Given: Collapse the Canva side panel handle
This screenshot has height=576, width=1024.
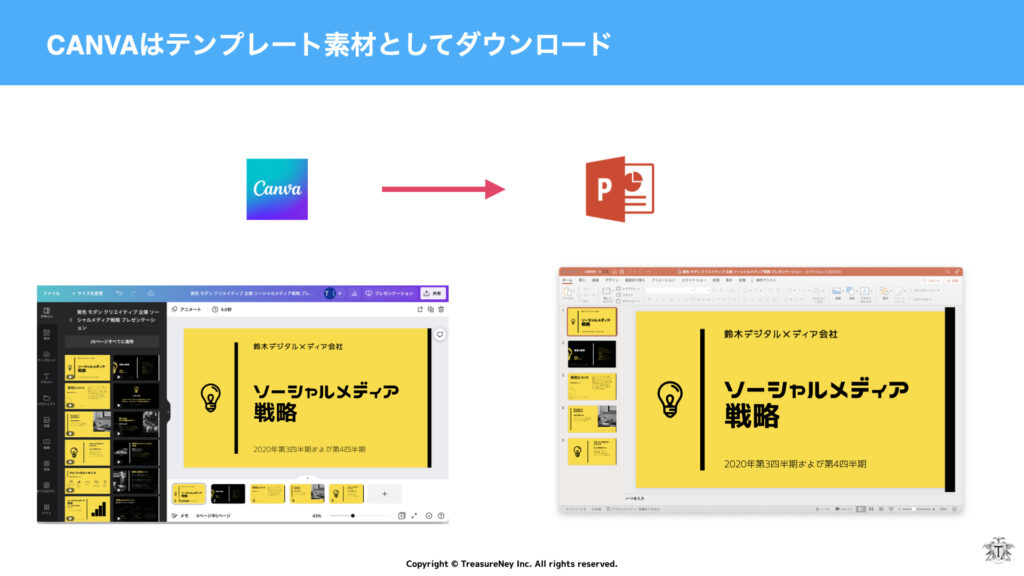Looking at the screenshot, I should [x=168, y=411].
